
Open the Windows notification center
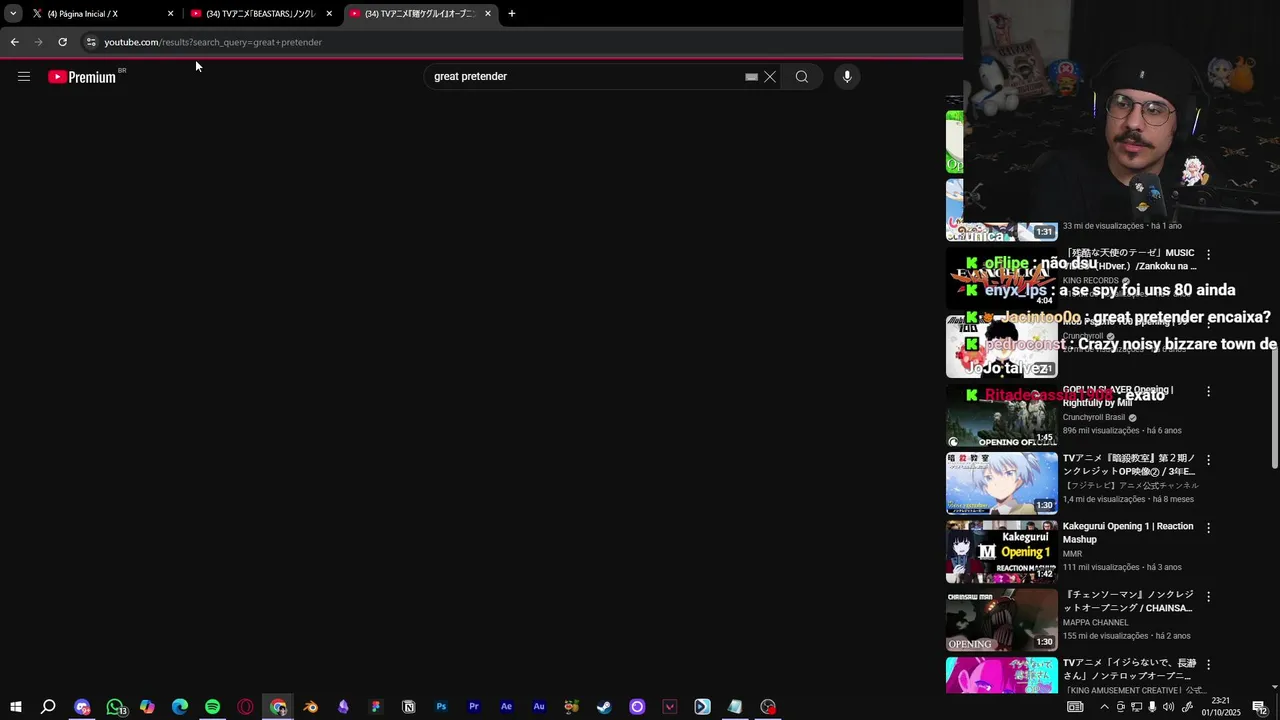[x=1260, y=707]
